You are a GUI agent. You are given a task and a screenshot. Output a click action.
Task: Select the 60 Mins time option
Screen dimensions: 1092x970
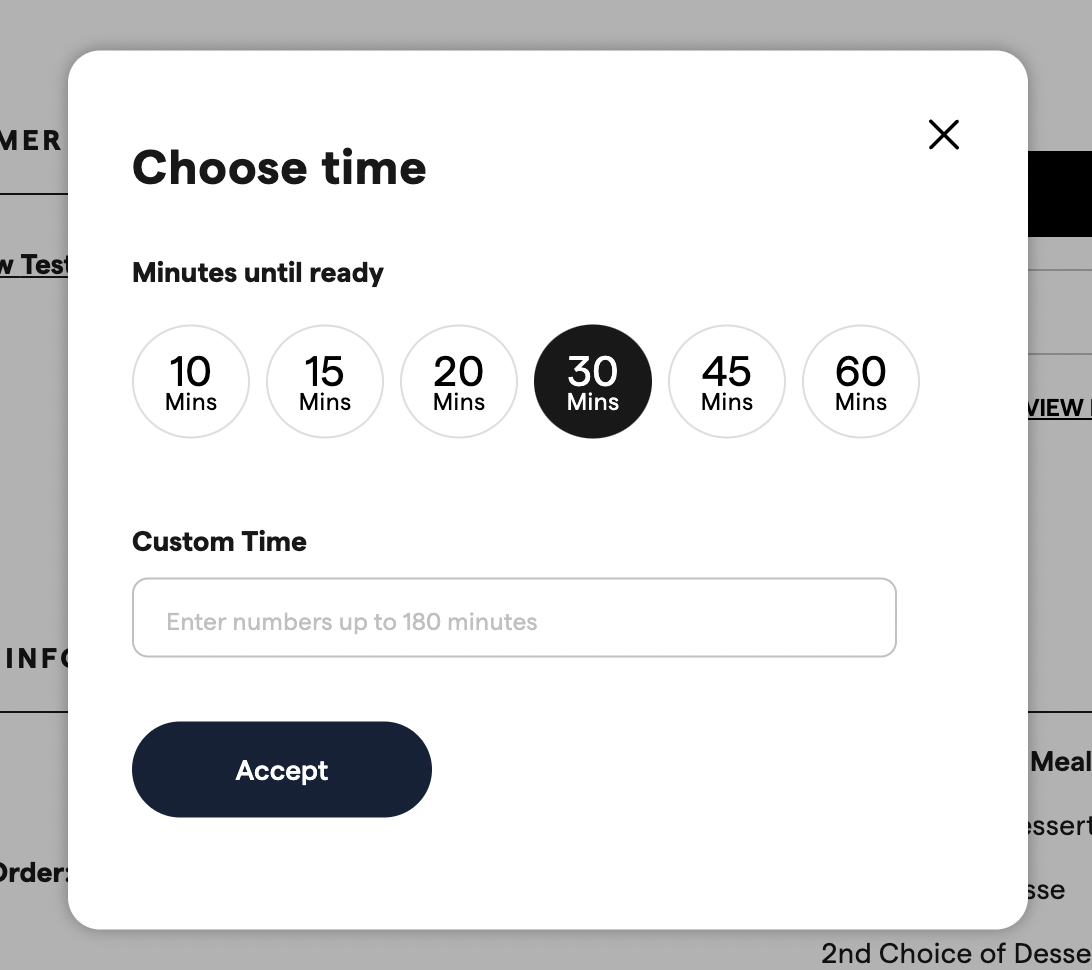[x=860, y=381]
